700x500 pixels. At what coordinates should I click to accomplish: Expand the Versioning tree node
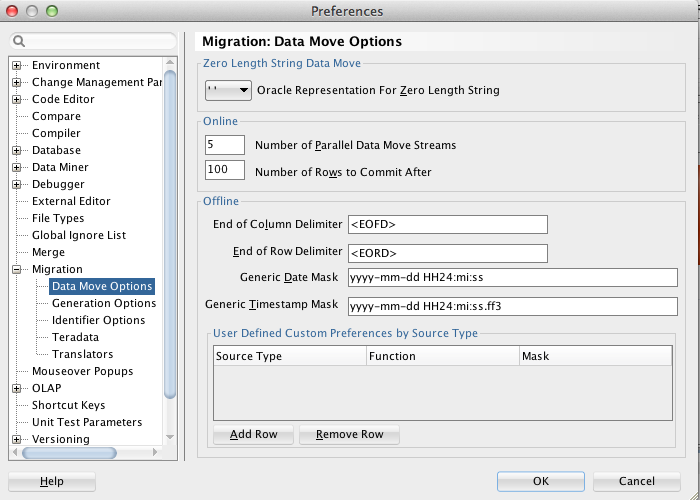tap(17, 439)
